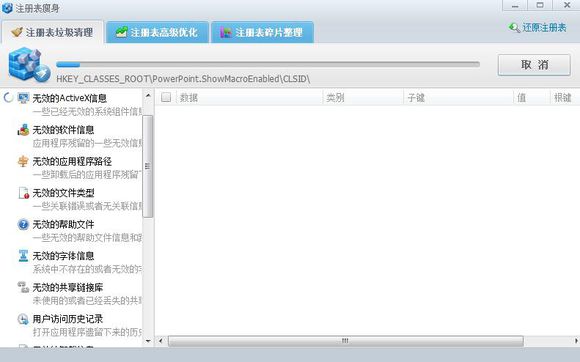Click the magnifier icon beside 还原注册表

(x=514, y=27)
